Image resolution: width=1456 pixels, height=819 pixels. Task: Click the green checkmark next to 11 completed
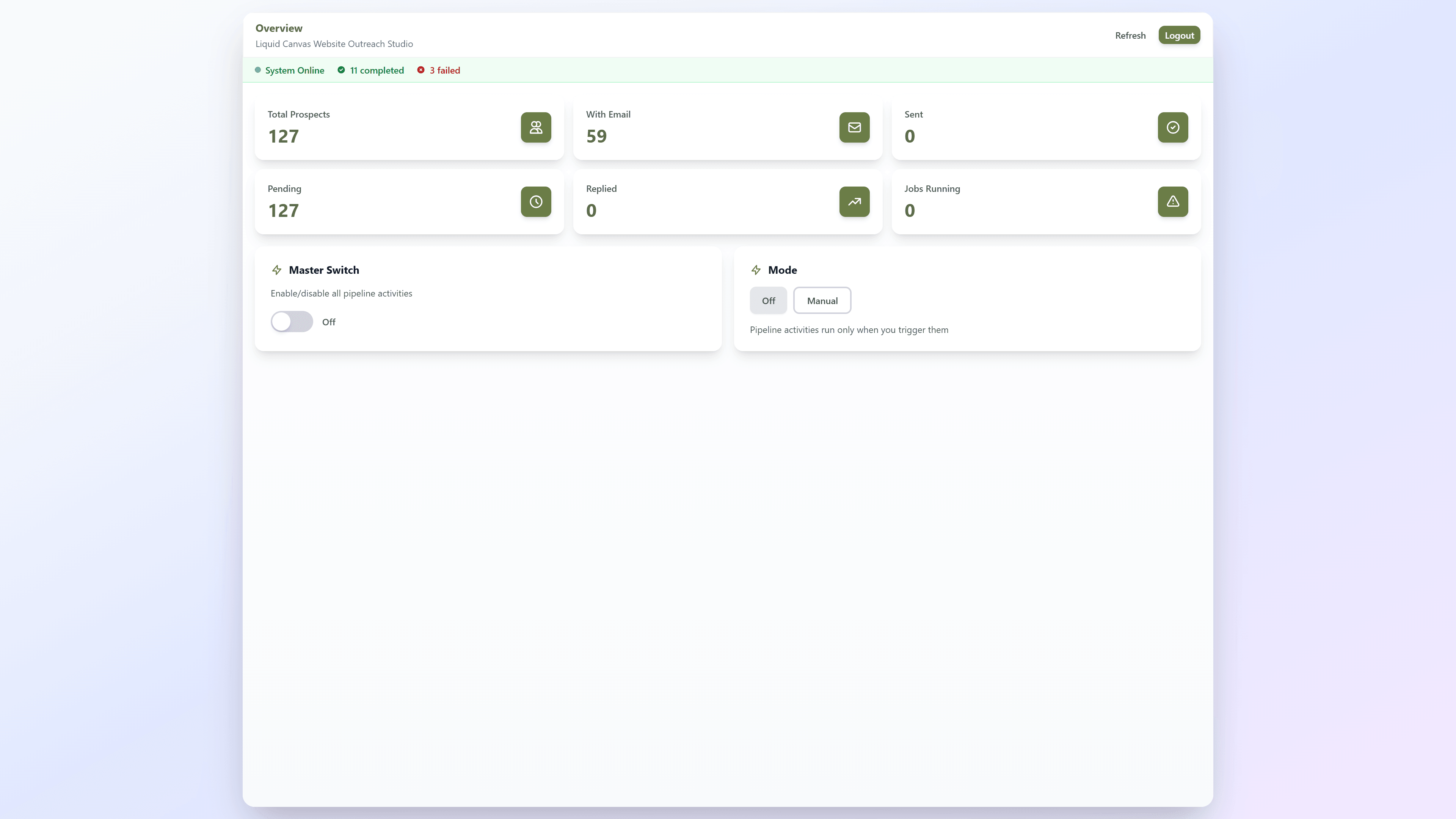(x=341, y=70)
